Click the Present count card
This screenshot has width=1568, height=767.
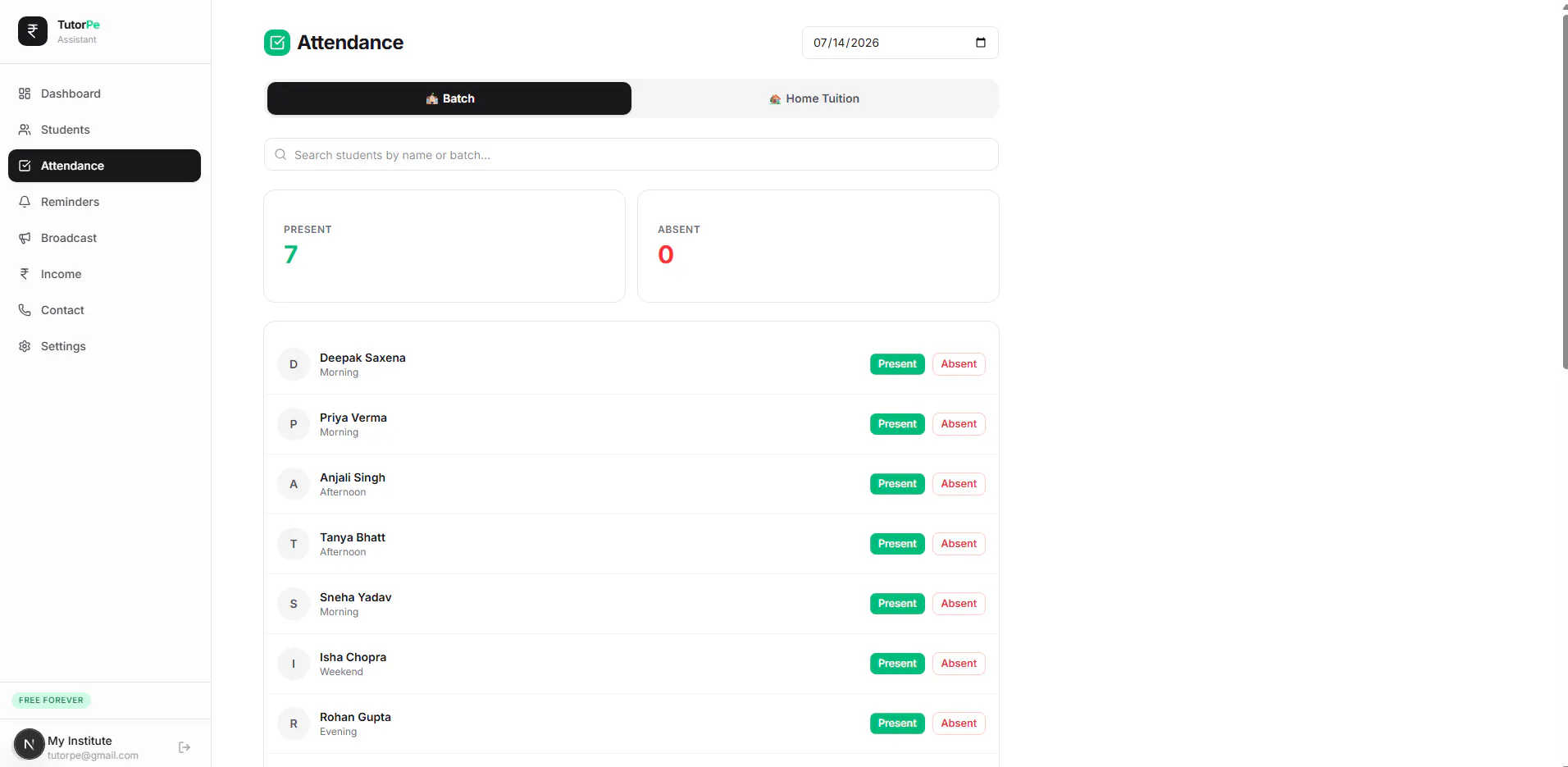click(x=444, y=246)
